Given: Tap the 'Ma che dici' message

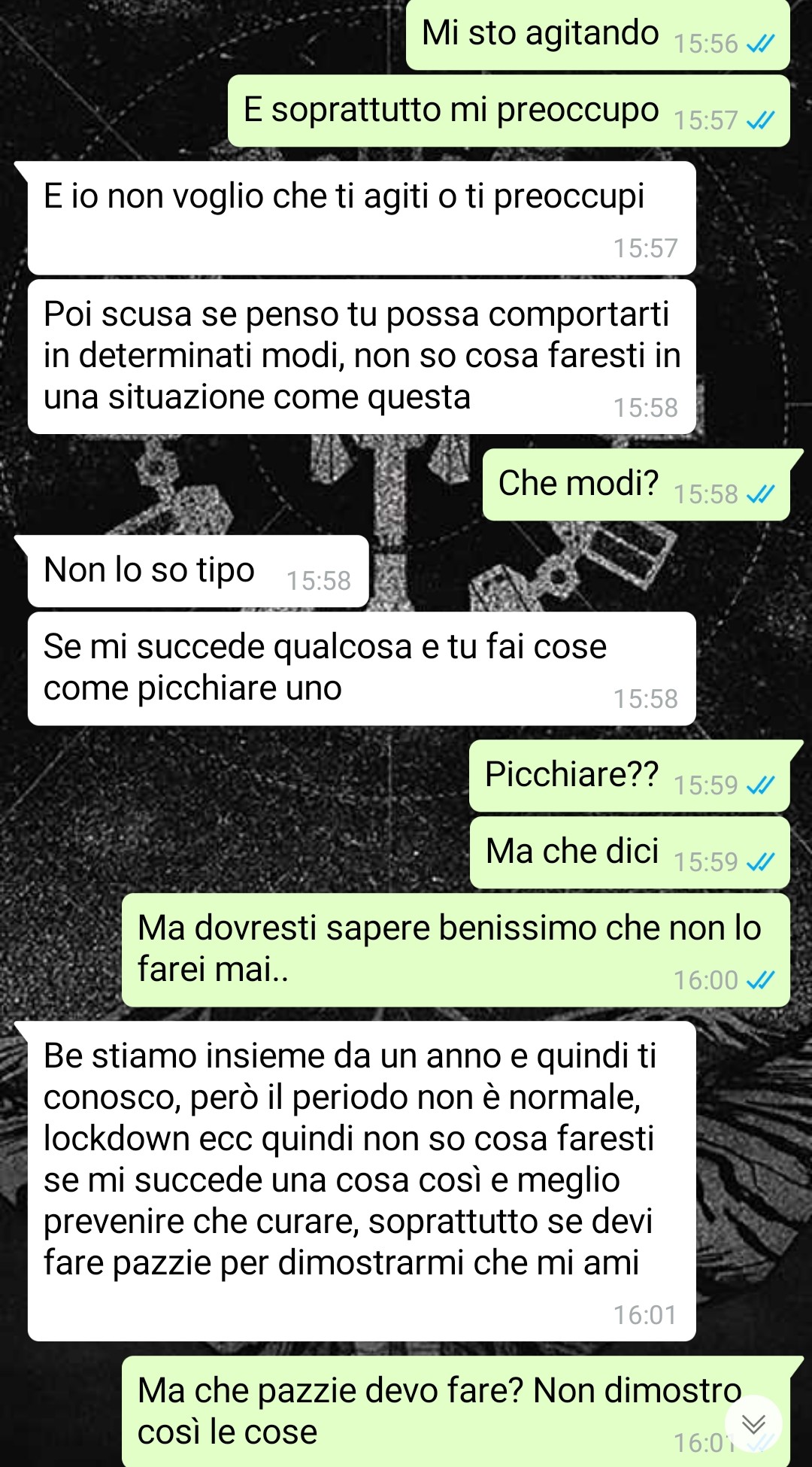Looking at the screenshot, I should [630, 852].
